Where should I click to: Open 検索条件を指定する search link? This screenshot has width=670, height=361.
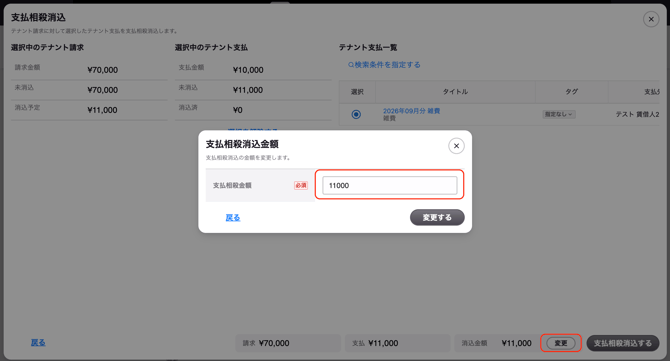point(384,65)
